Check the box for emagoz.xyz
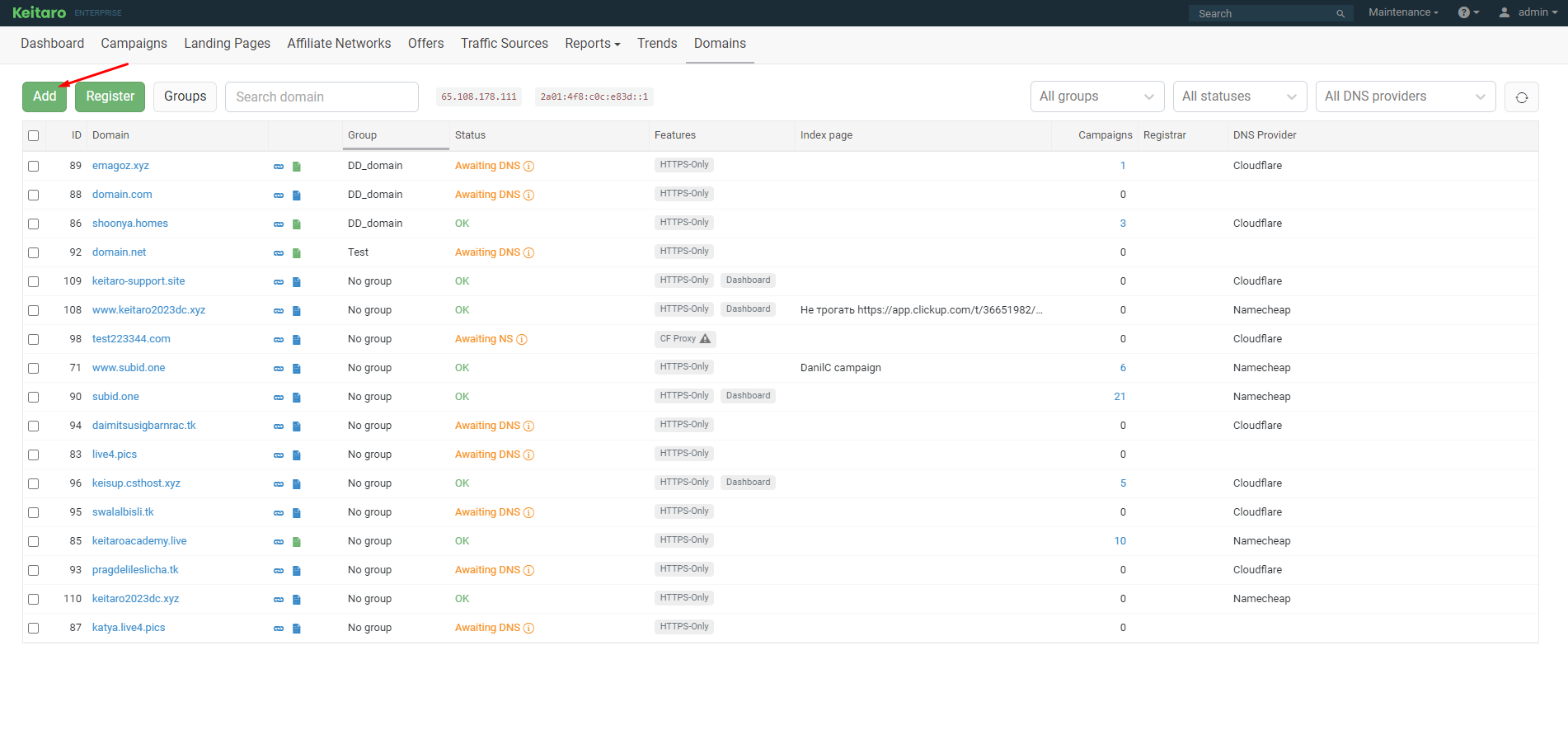The width and height of the screenshot is (1568, 735). pyautogui.click(x=34, y=166)
